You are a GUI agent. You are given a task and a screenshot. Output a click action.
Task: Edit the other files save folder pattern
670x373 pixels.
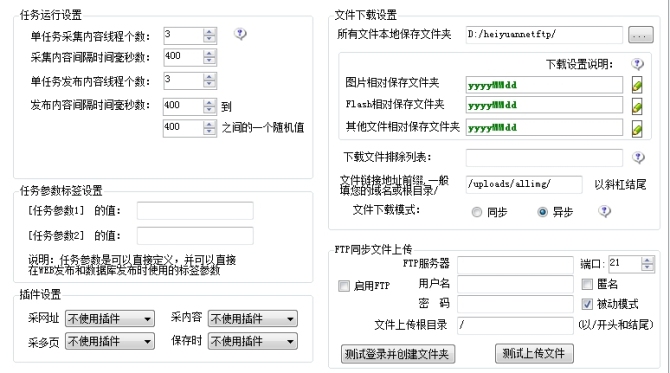(x=637, y=128)
